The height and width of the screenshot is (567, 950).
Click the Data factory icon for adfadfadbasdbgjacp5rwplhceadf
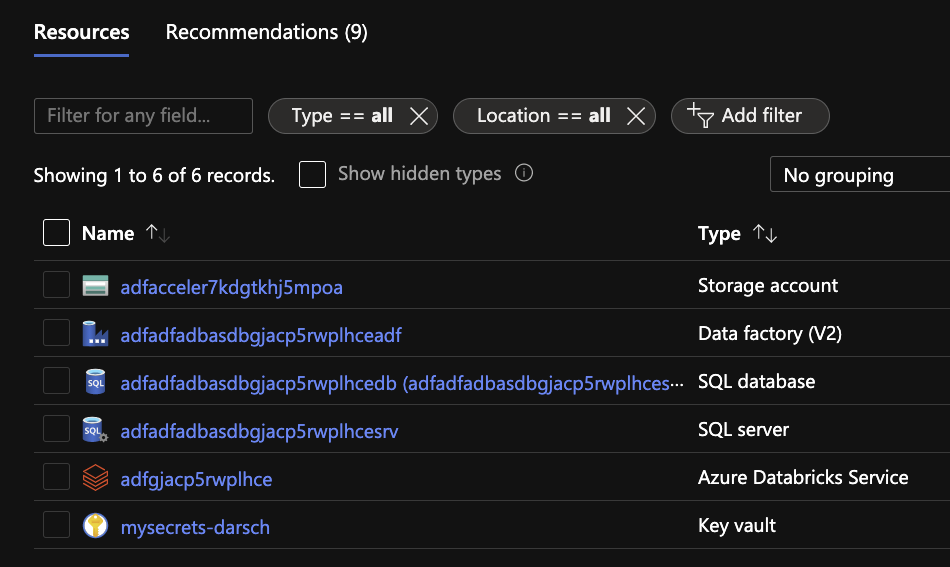point(95,333)
